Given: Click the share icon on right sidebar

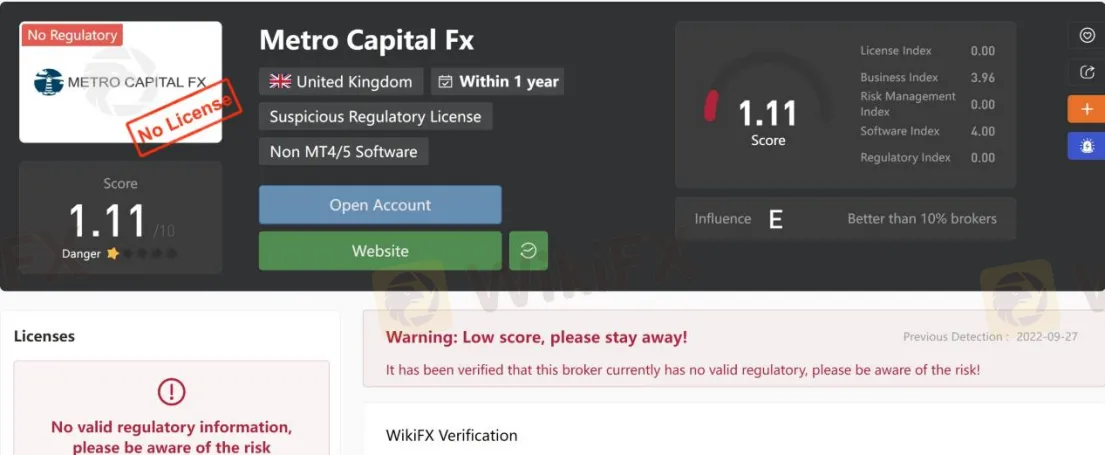Looking at the screenshot, I should click(1087, 71).
